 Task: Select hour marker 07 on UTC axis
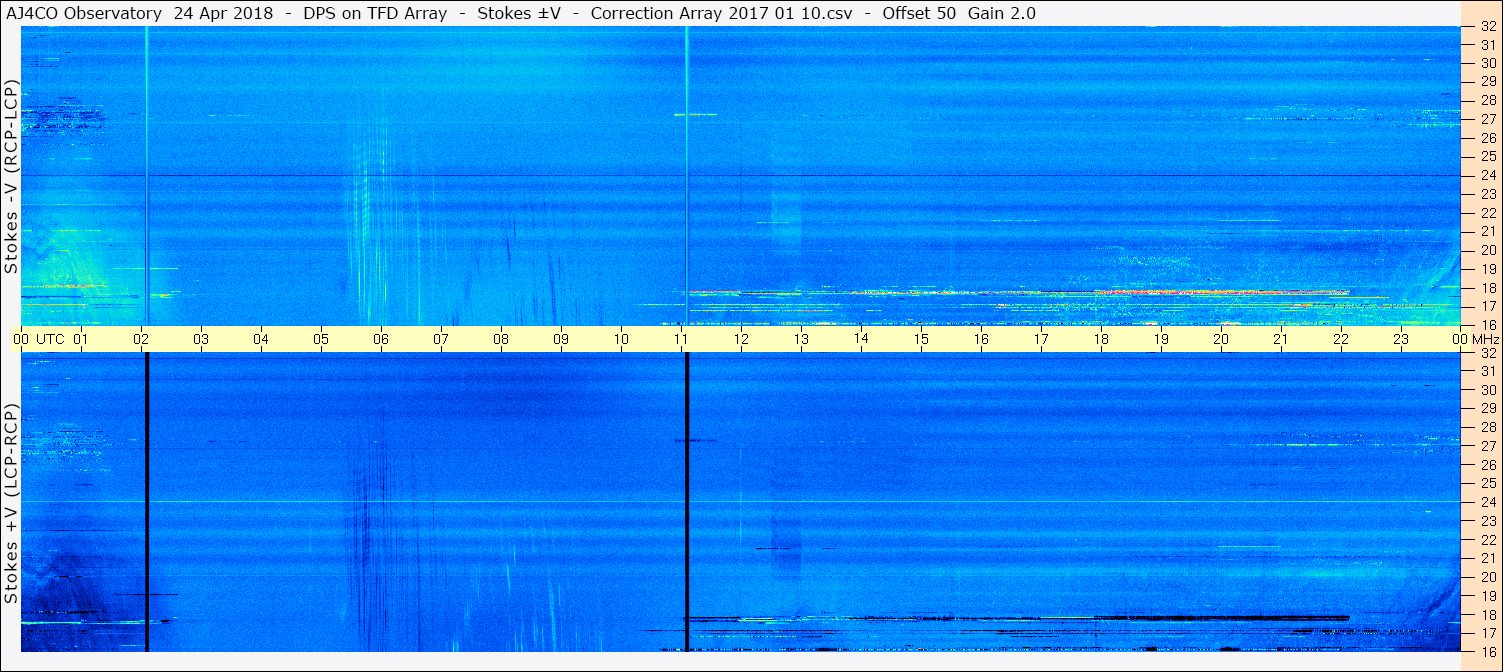click(x=441, y=339)
